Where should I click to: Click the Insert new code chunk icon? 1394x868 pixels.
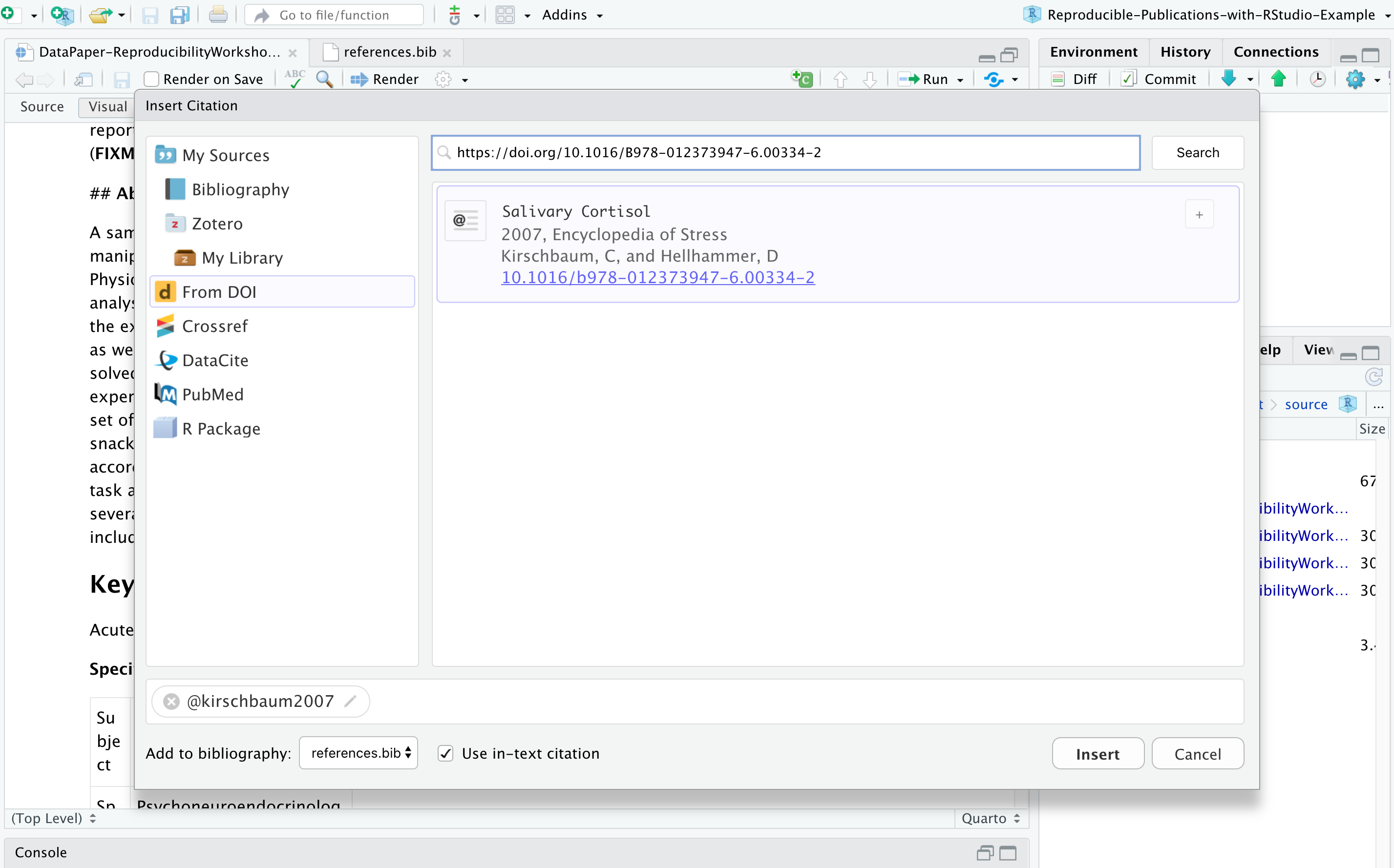click(x=803, y=79)
